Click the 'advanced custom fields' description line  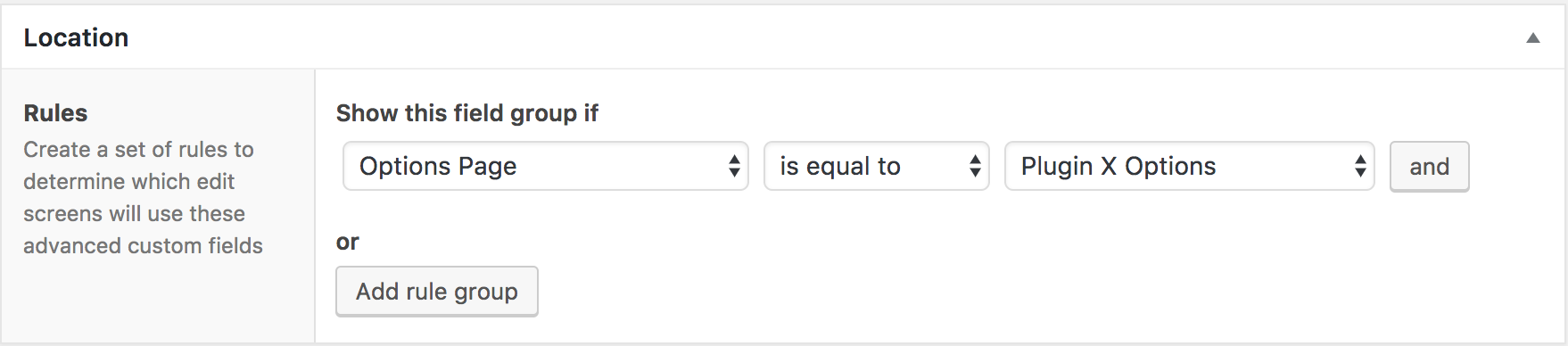click(143, 245)
